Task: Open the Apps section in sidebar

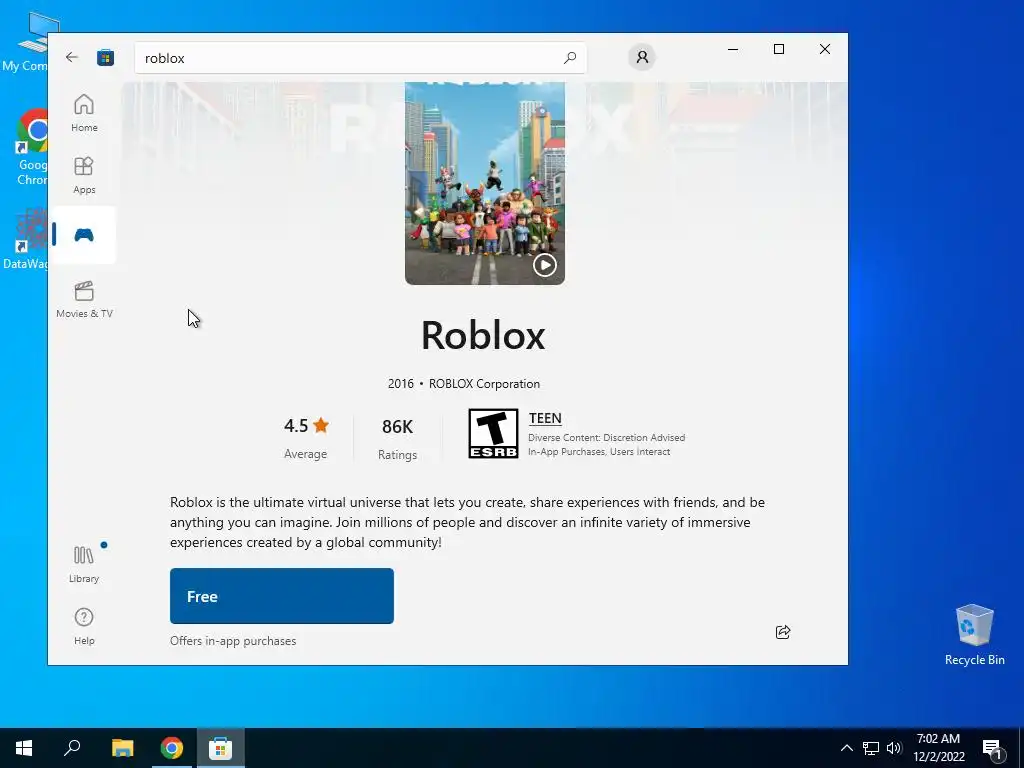Action: click(84, 175)
